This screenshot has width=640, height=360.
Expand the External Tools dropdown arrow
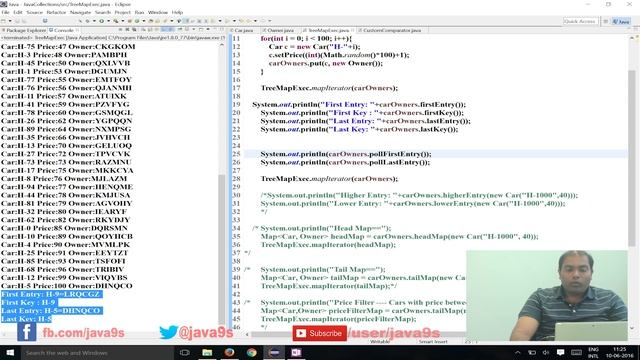[x=123, y=21]
